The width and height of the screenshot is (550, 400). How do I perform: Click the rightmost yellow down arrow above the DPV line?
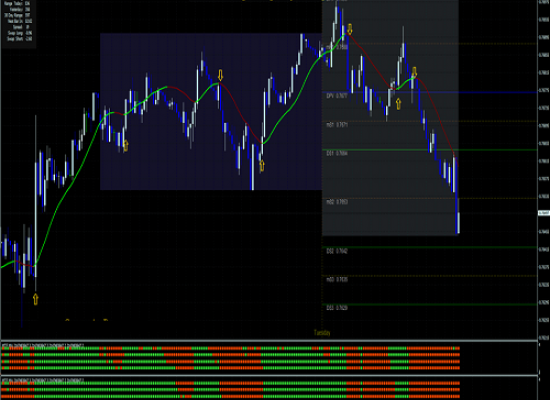[414, 72]
